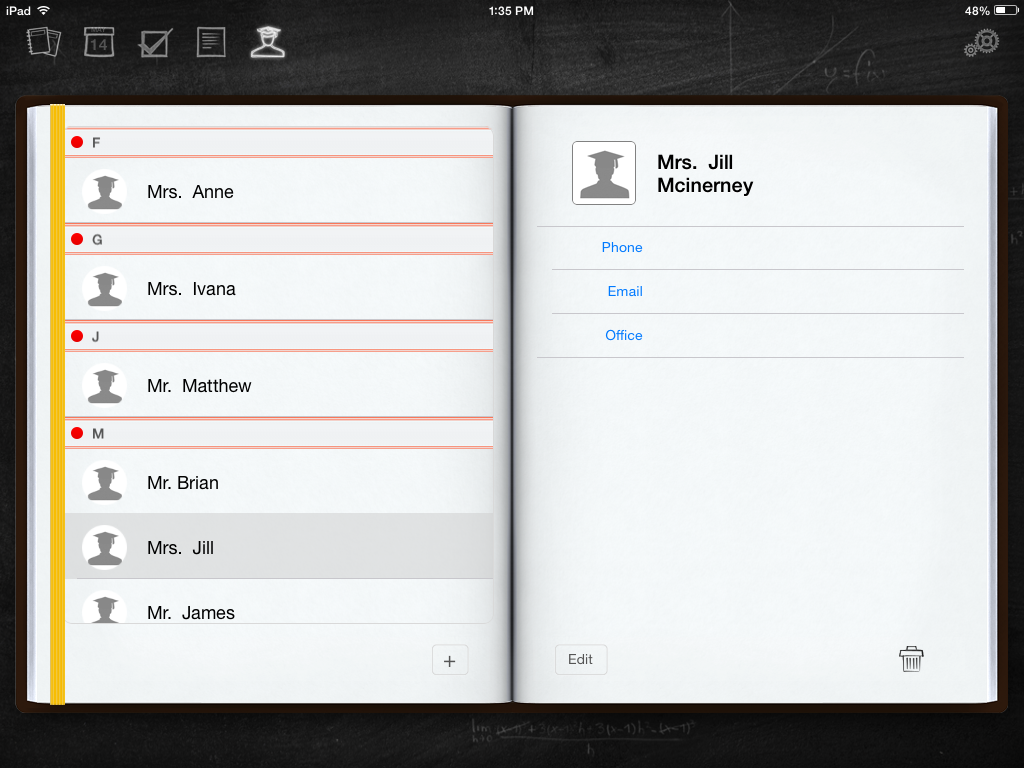
Task: Open the notebooks icon in top toolbar
Action: click(44, 42)
